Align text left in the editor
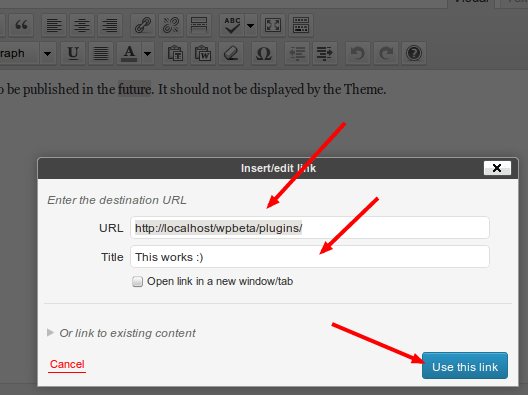The image size is (528, 395). click(x=54, y=25)
